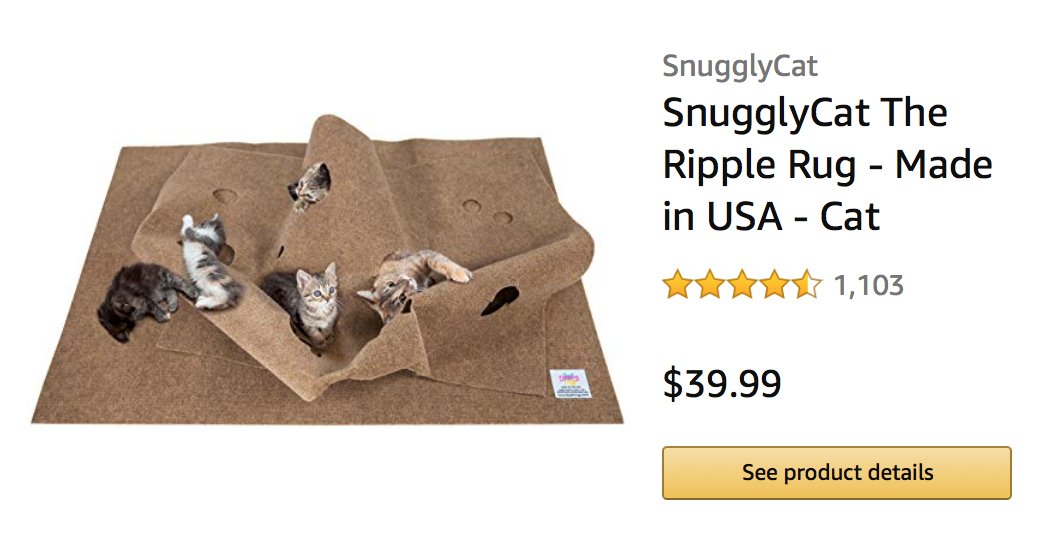
Task: Click the white product tag on the rug
Action: point(570,384)
